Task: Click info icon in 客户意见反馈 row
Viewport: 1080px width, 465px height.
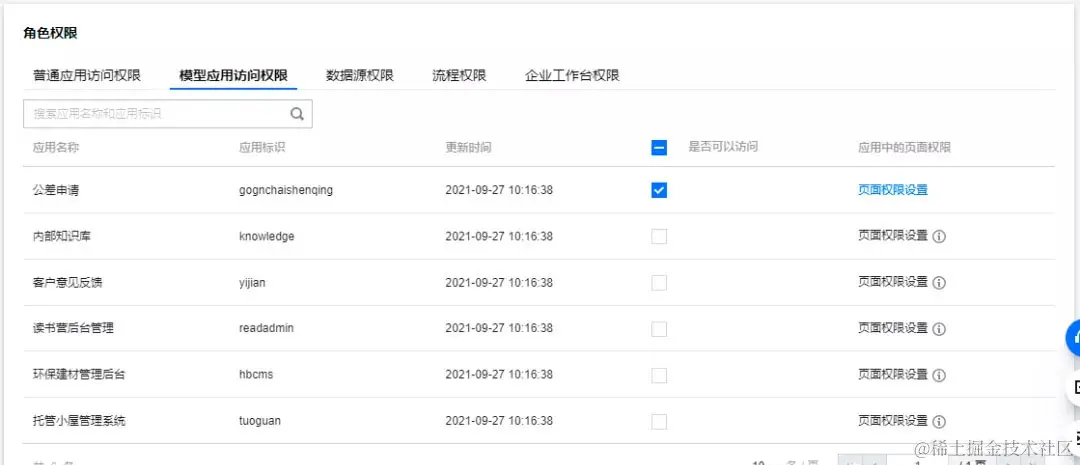Action: pyautogui.click(x=939, y=282)
